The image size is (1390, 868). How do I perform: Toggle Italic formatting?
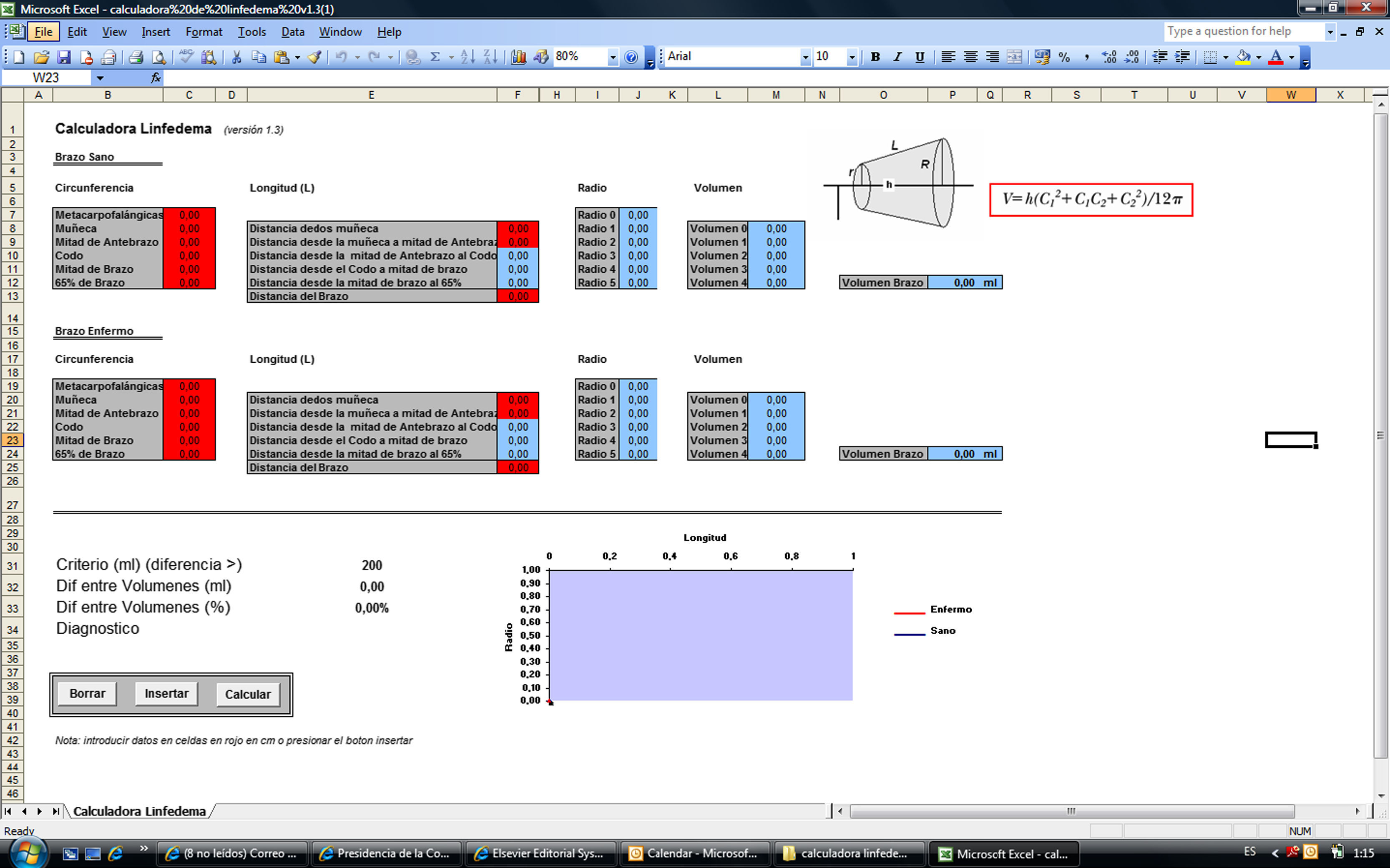897,57
